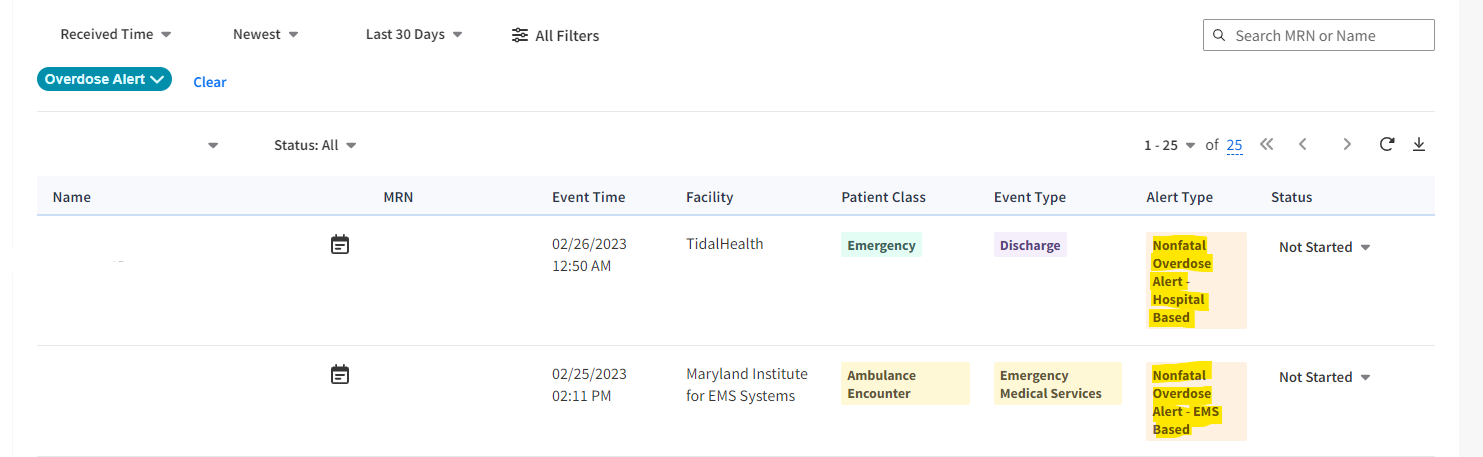Expand the Received Time dropdown

pyautogui.click(x=116, y=34)
